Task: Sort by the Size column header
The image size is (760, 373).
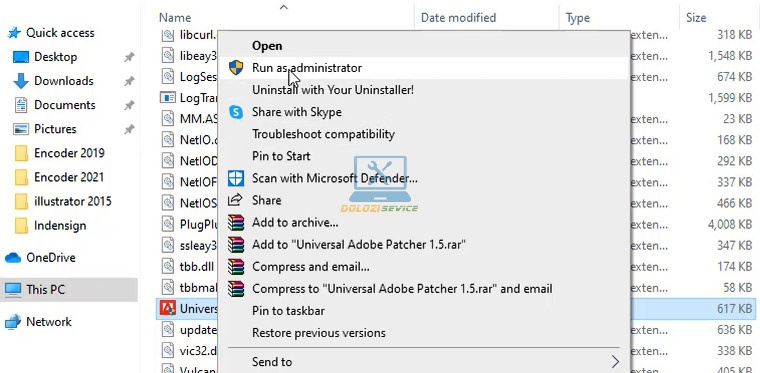Action: (696, 18)
